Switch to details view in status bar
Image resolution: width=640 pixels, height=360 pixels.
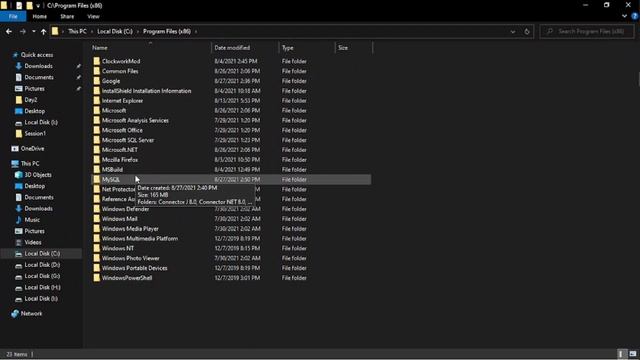click(621, 354)
